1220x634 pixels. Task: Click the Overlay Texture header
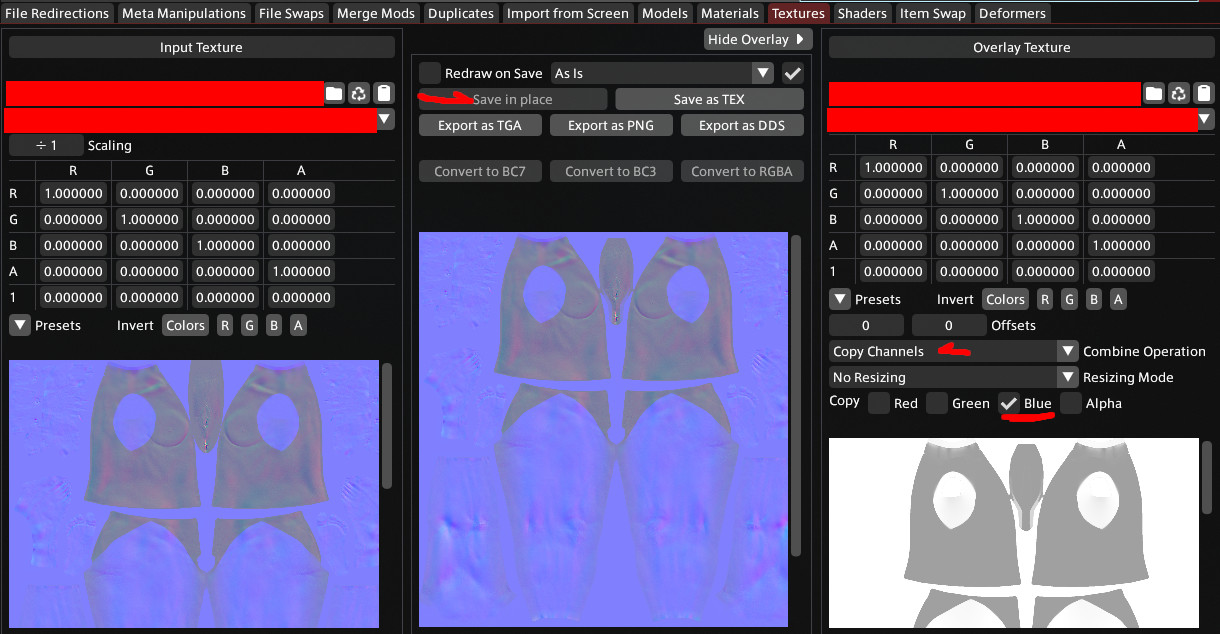tap(1022, 47)
